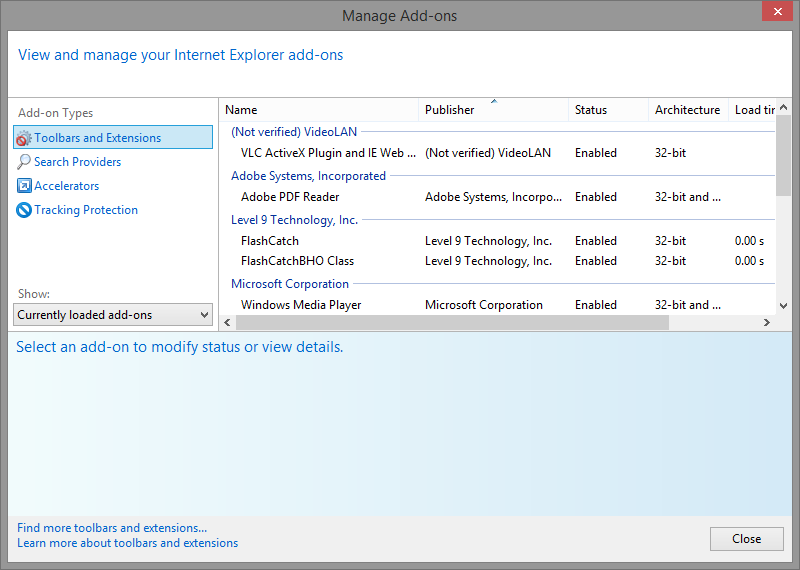Screen dimensions: 800x570
Task: Click publisher cell of Windows Media Player row
Action: click(484, 305)
